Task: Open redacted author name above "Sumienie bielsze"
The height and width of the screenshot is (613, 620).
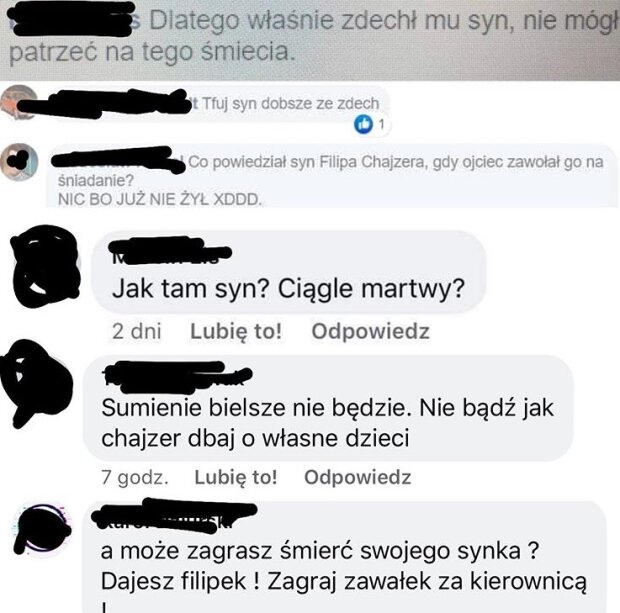Action: (x=177, y=376)
